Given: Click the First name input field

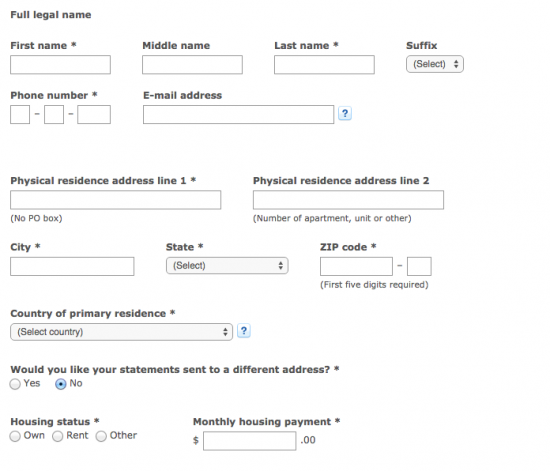Looking at the screenshot, I should pyautogui.click(x=60, y=65).
